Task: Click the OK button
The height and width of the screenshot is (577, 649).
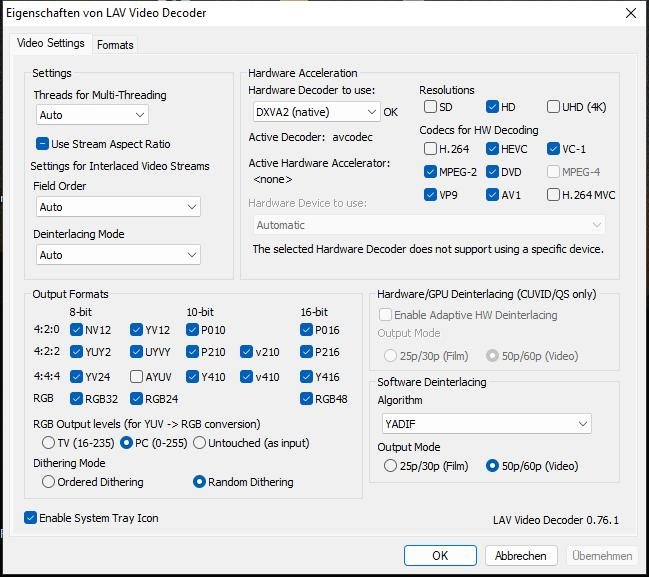Action: (440, 556)
